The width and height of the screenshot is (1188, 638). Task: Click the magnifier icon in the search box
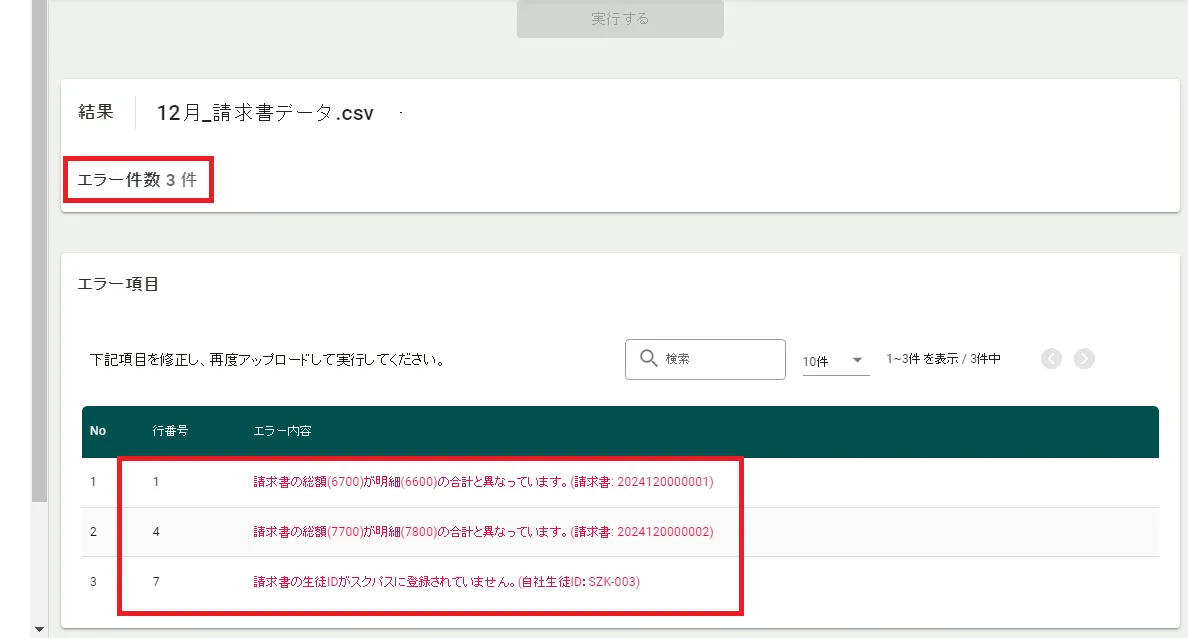pyautogui.click(x=649, y=358)
